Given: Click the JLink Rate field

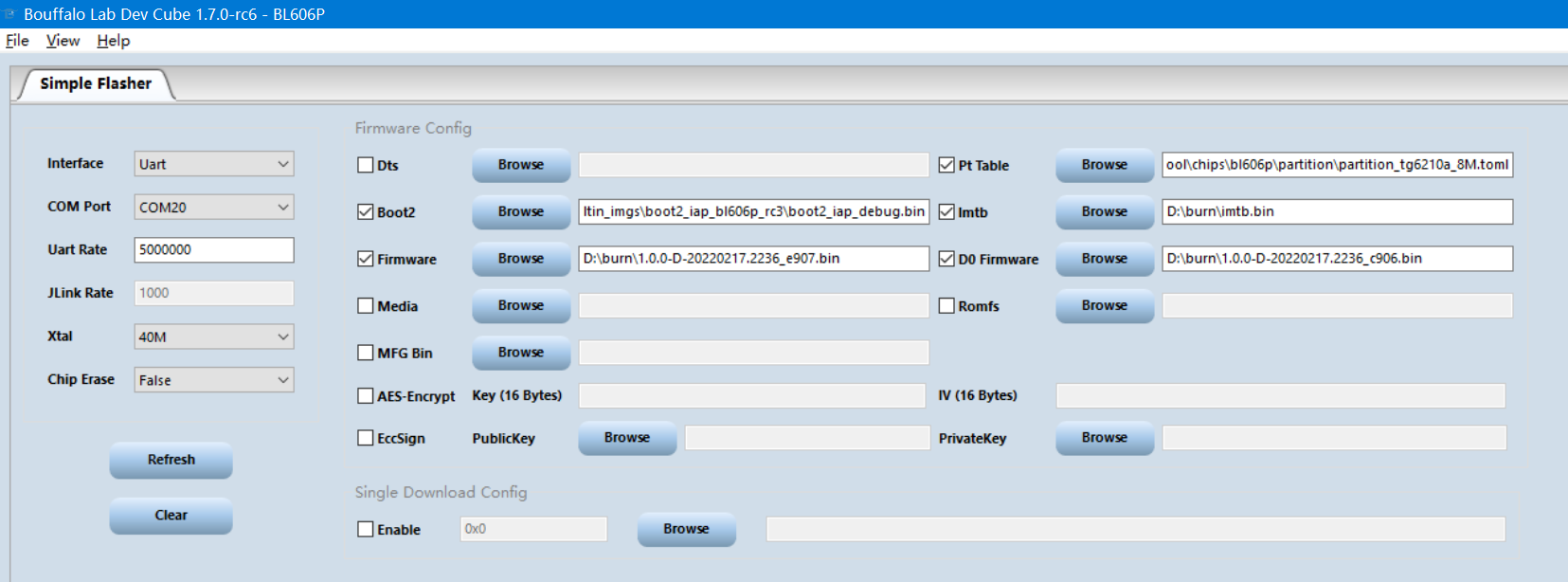Looking at the screenshot, I should (214, 293).
